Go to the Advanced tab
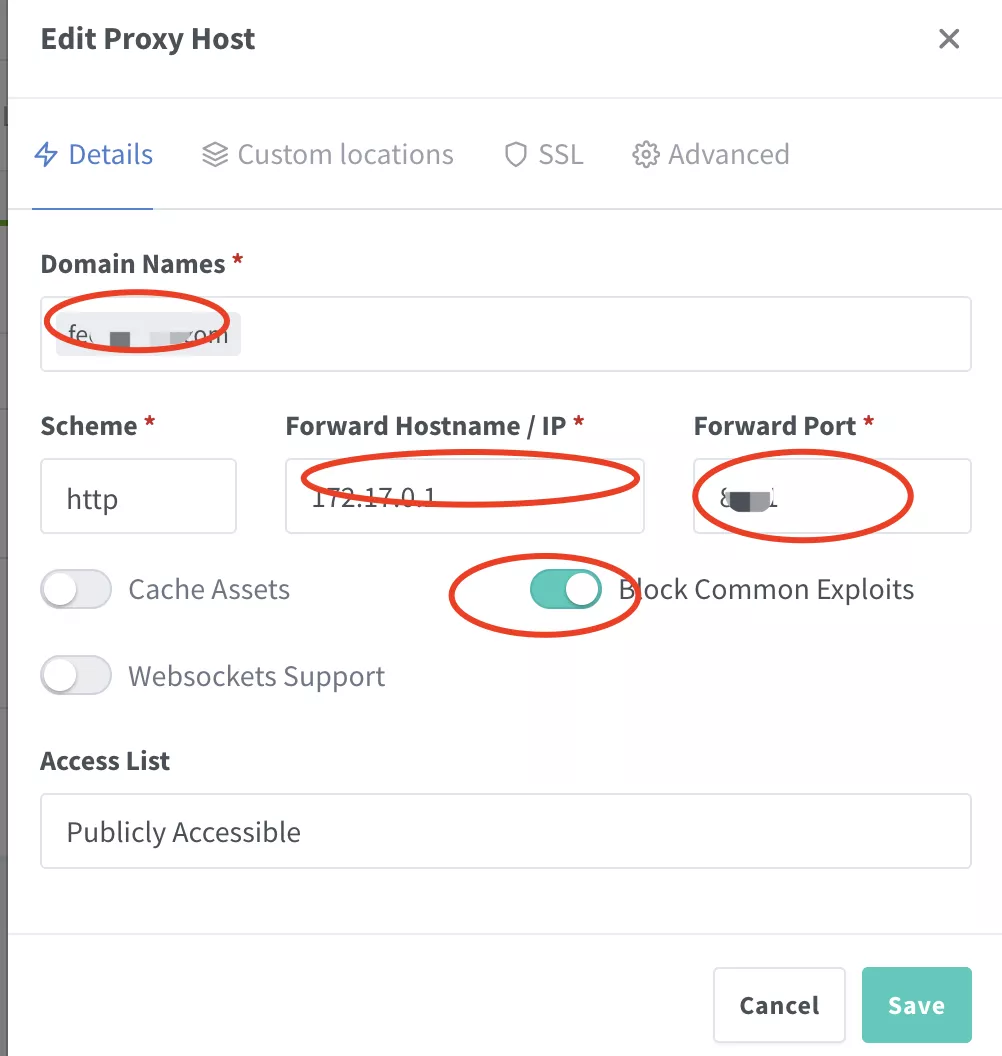The image size is (1002, 1056). 728,155
